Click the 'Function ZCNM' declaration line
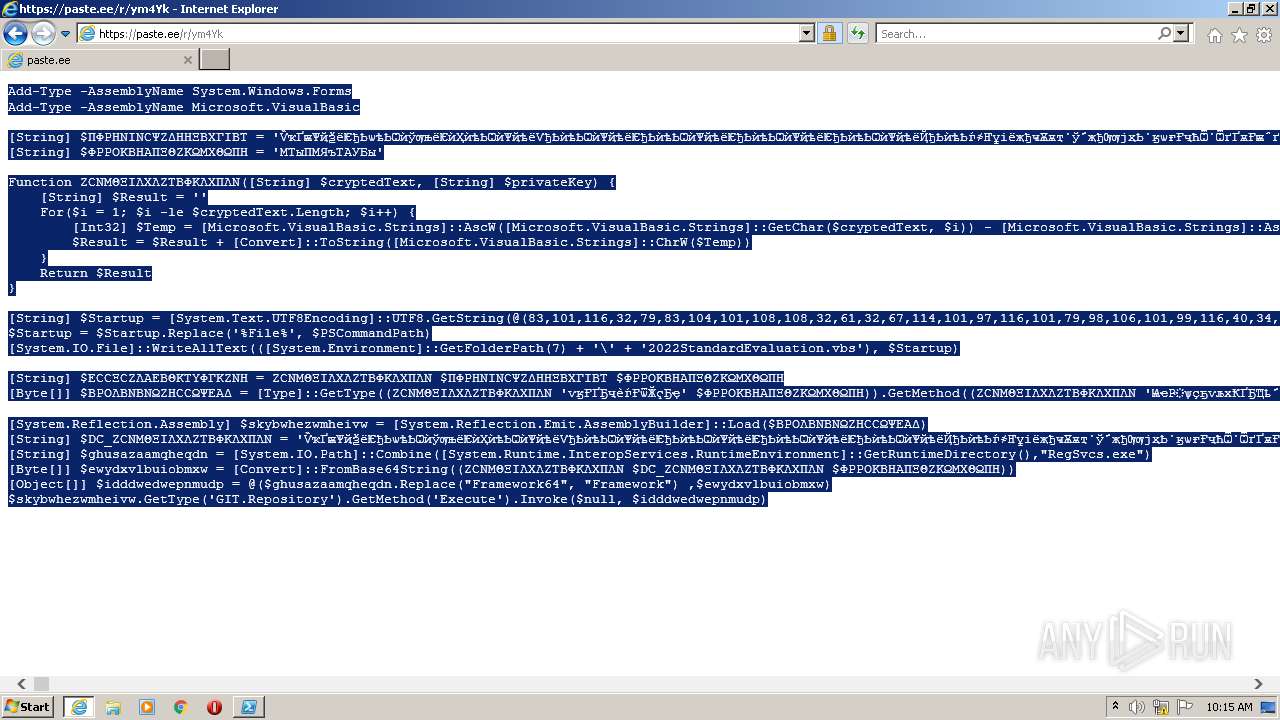Image resolution: width=1280 pixels, height=720 pixels. click(312, 182)
